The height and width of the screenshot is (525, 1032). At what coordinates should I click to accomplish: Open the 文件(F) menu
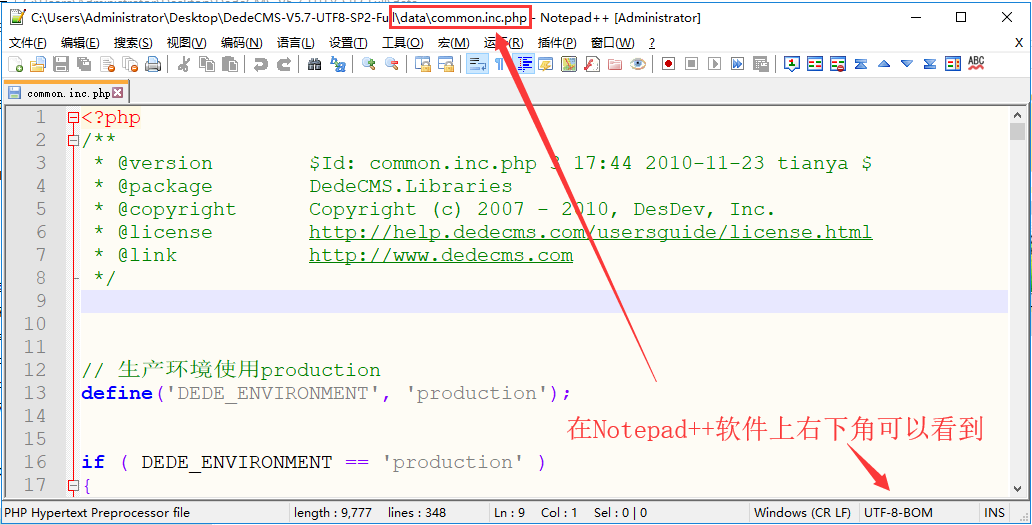[28, 43]
